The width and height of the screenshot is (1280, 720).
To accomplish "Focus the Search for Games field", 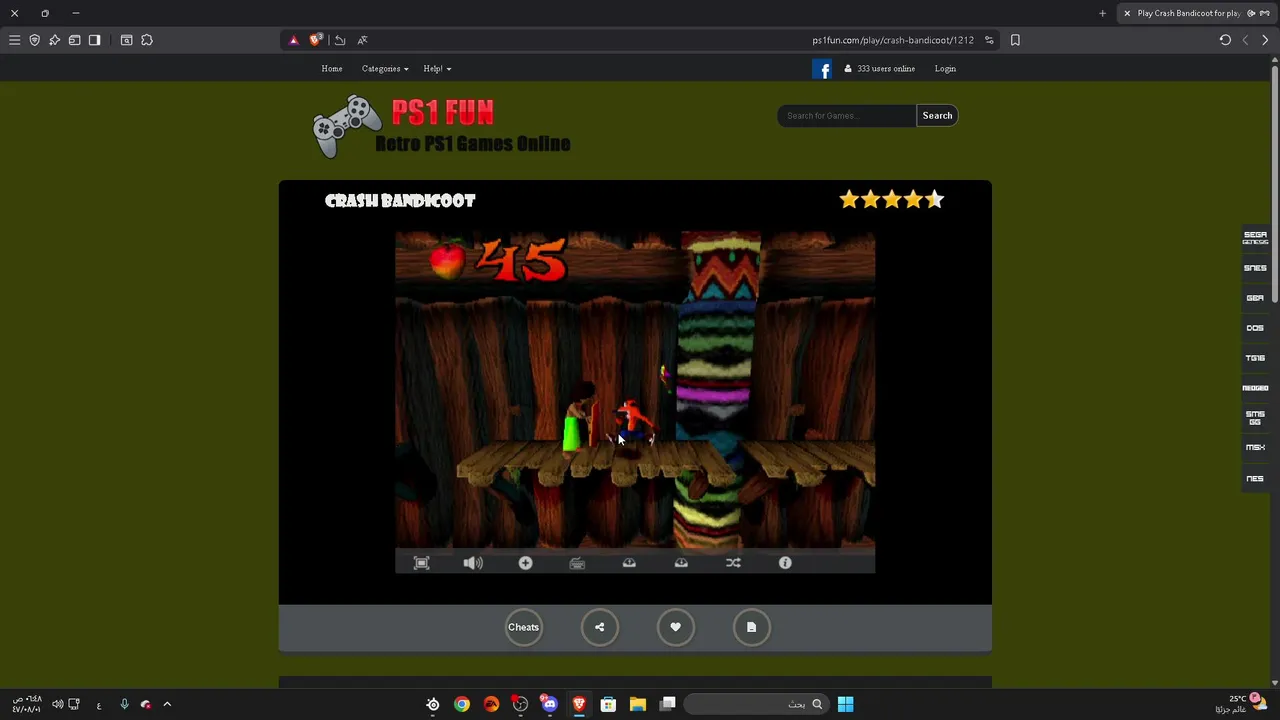I will click(x=847, y=116).
